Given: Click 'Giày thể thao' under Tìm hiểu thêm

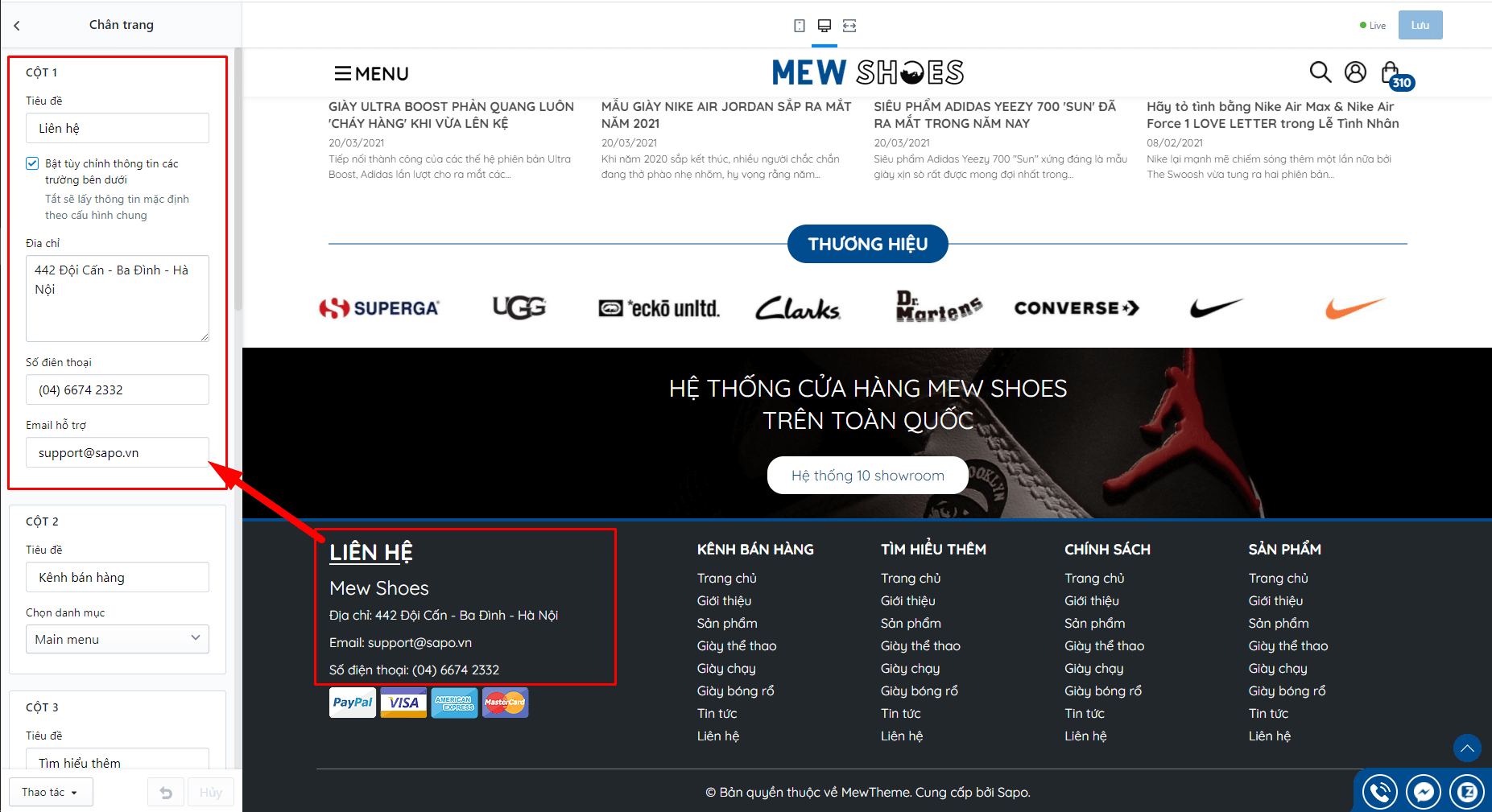Looking at the screenshot, I should click(x=920, y=645).
